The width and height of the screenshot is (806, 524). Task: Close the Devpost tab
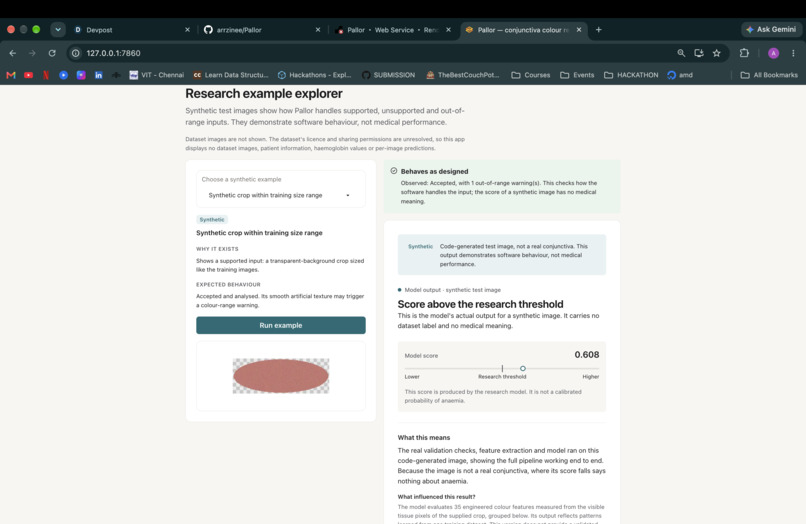(187, 30)
